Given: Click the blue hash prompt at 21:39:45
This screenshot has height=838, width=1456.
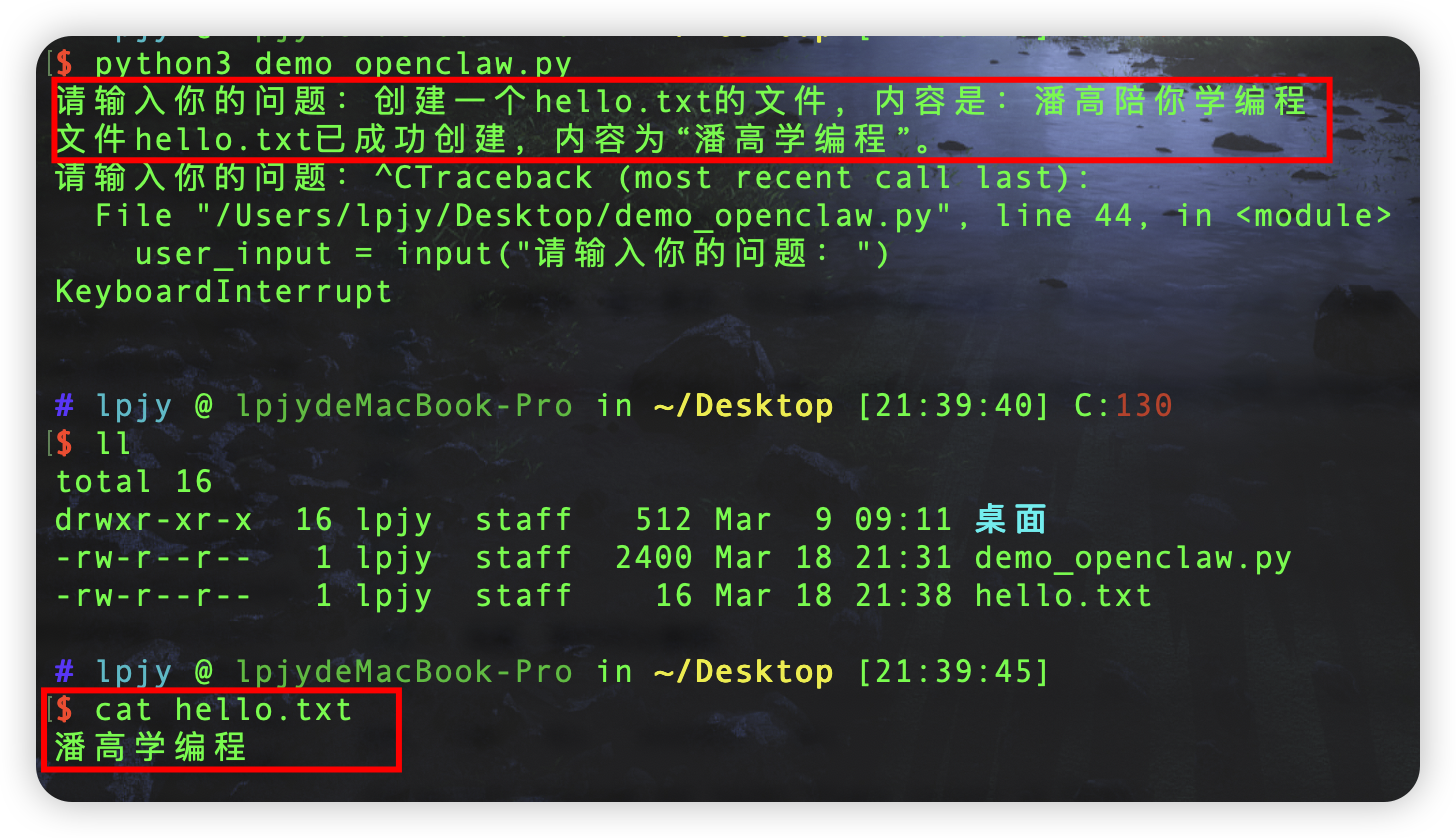Looking at the screenshot, I should pyautogui.click(x=64, y=672).
